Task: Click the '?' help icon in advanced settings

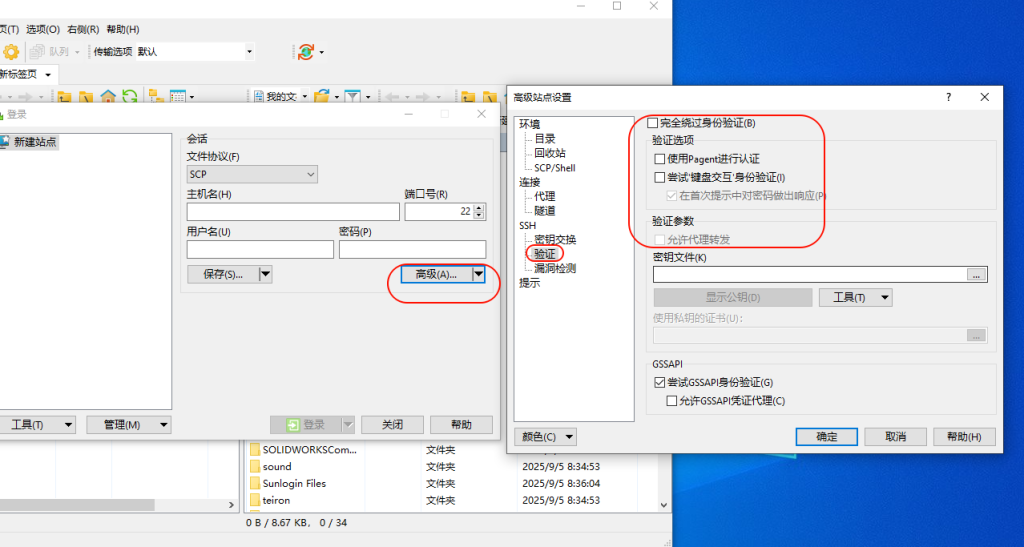Action: [x=948, y=97]
